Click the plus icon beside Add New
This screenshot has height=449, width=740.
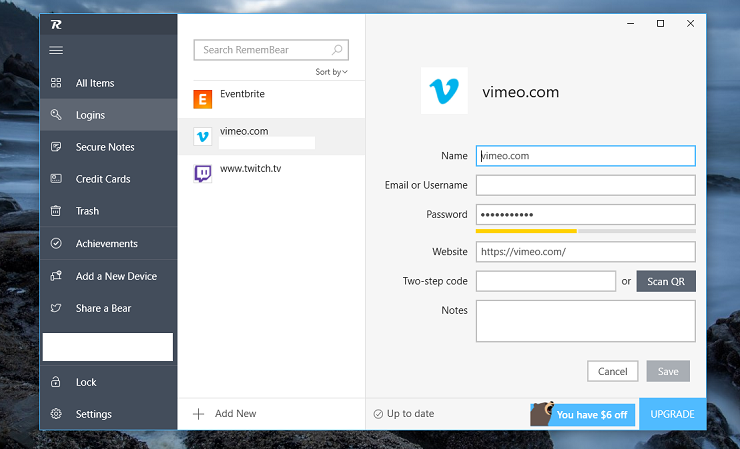point(199,414)
